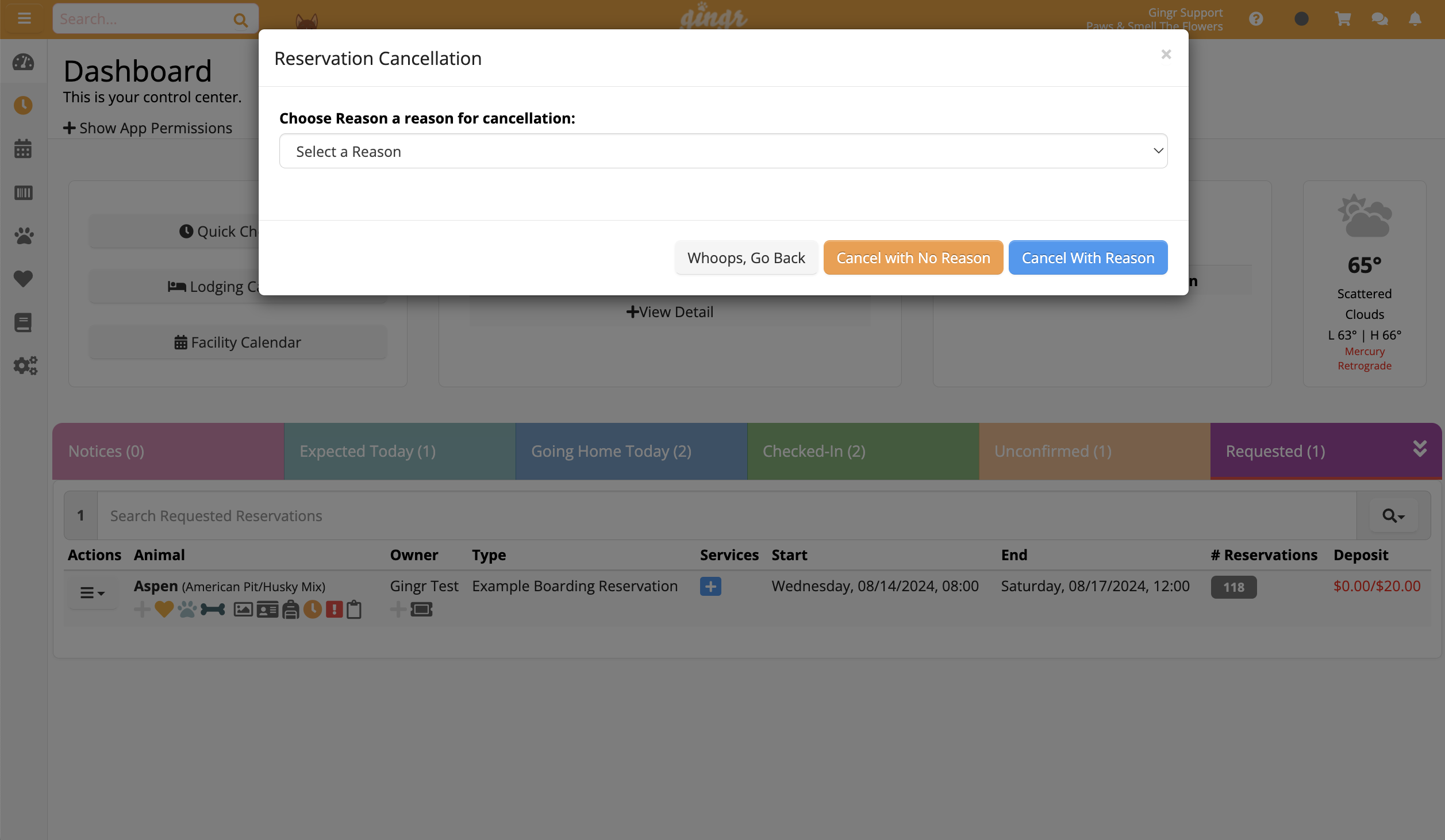This screenshot has width=1445, height=840.
Task: Click the dark circle status icon
Action: point(1301,19)
